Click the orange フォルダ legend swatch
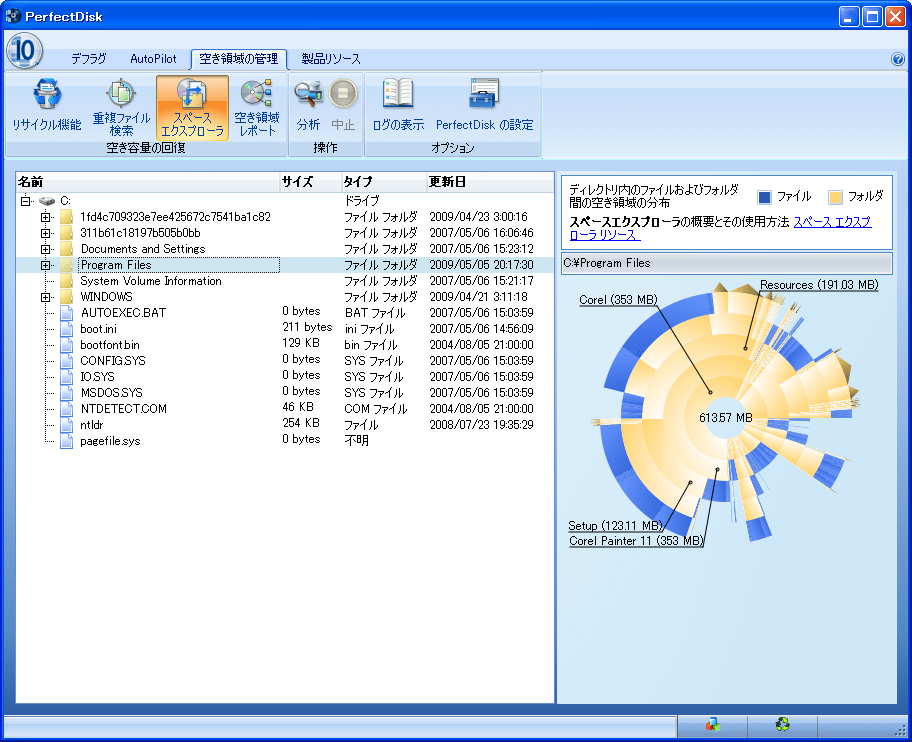 [835, 197]
